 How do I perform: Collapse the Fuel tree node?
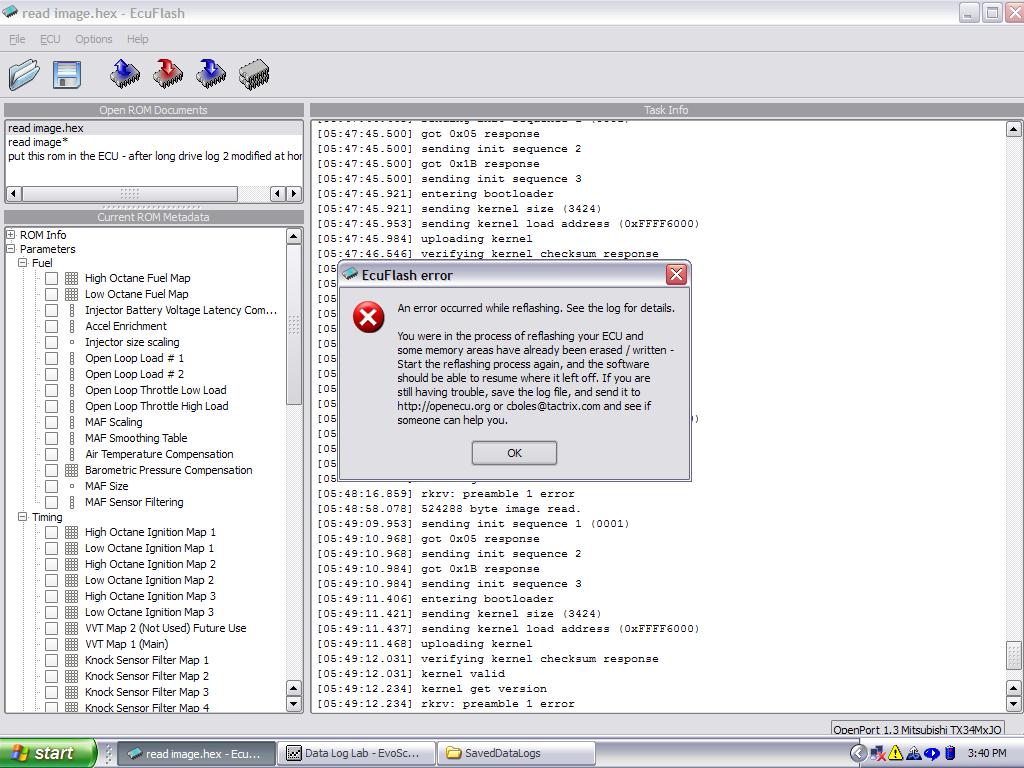pos(23,263)
